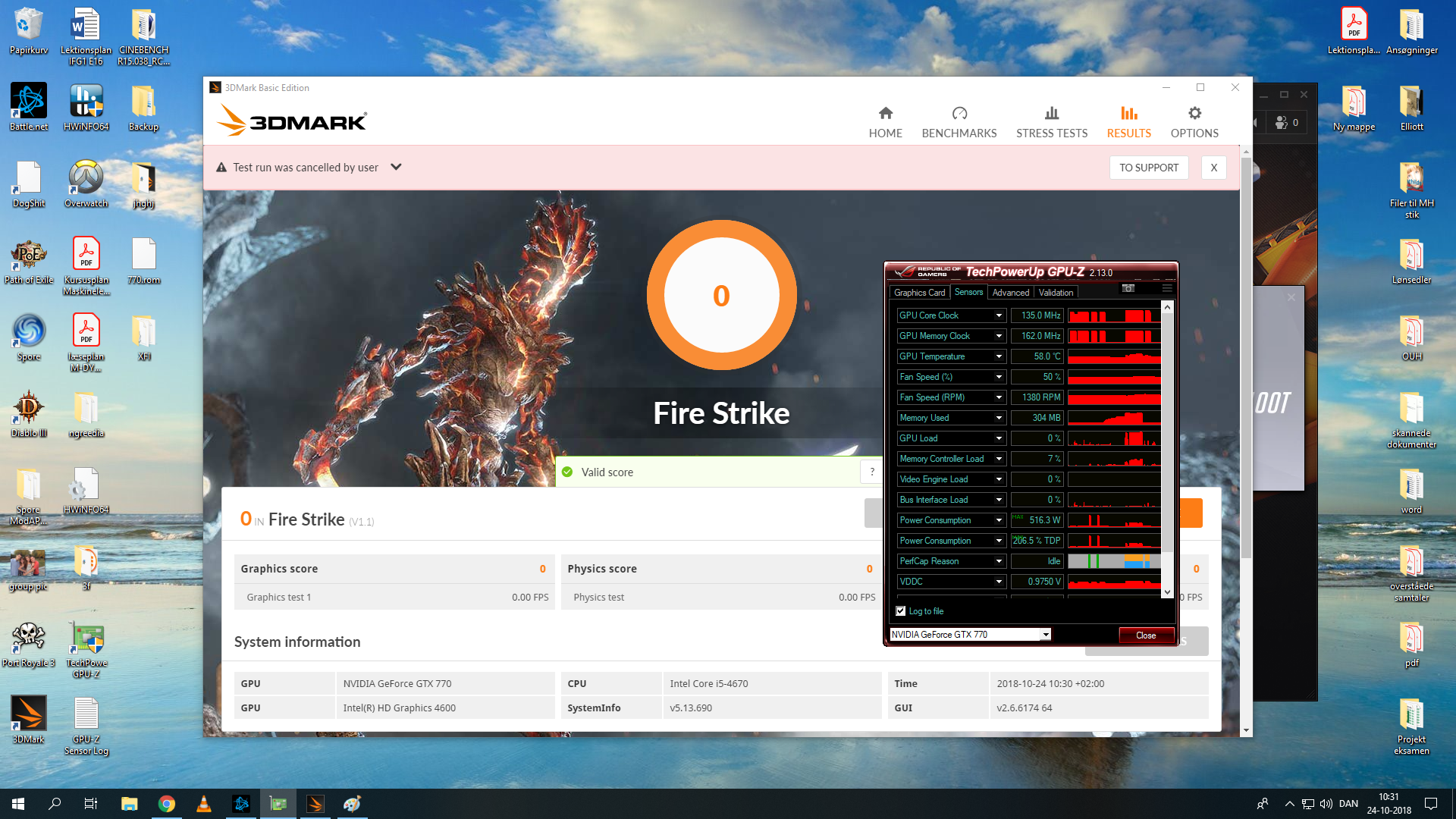The width and height of the screenshot is (1456, 819).
Task: Click the Fan Speed (%) sensor dropdown
Action: point(999,377)
